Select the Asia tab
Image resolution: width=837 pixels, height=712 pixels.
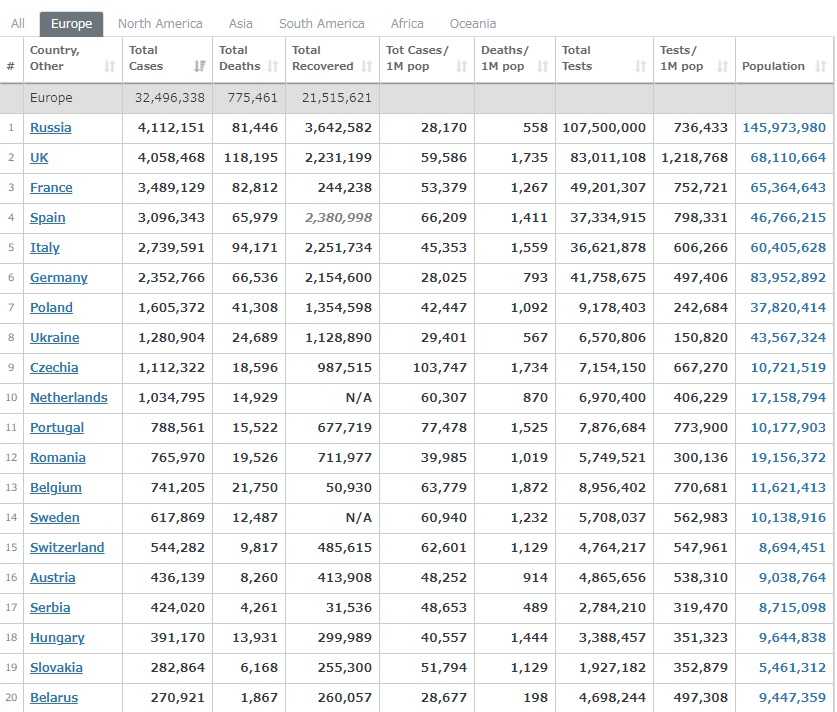[240, 23]
